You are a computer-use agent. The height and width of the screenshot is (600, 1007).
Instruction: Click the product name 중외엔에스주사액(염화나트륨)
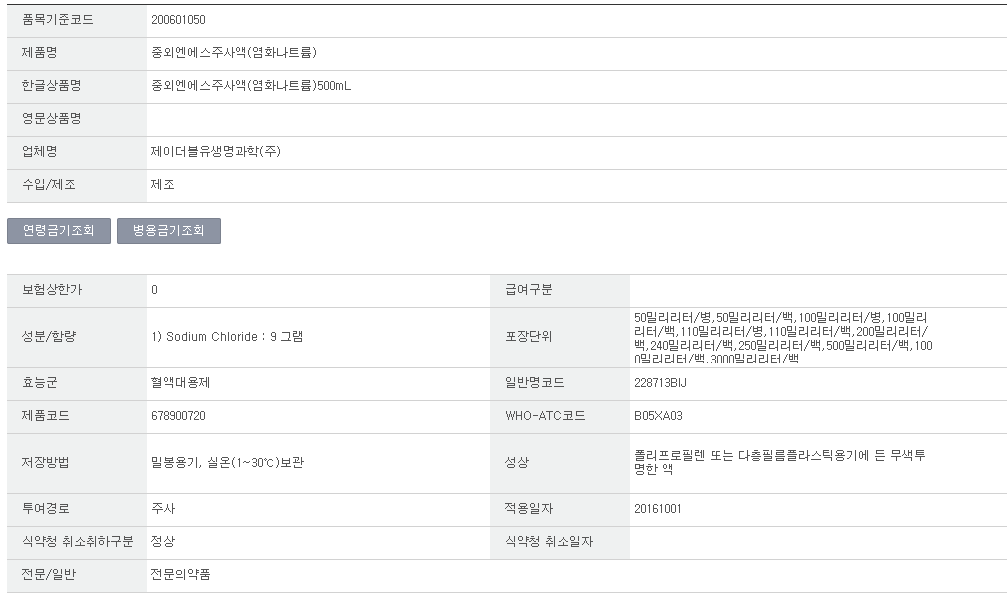pos(234,53)
